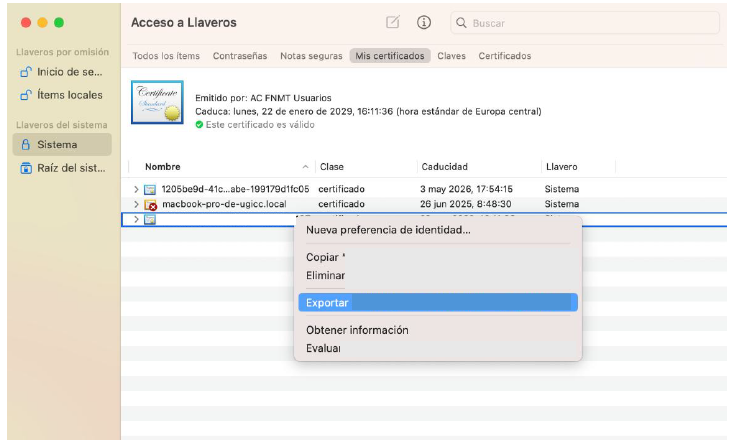Viewport: 731px width, 441px height.
Task: Expand the selected third certificate row
Action: click(136, 219)
